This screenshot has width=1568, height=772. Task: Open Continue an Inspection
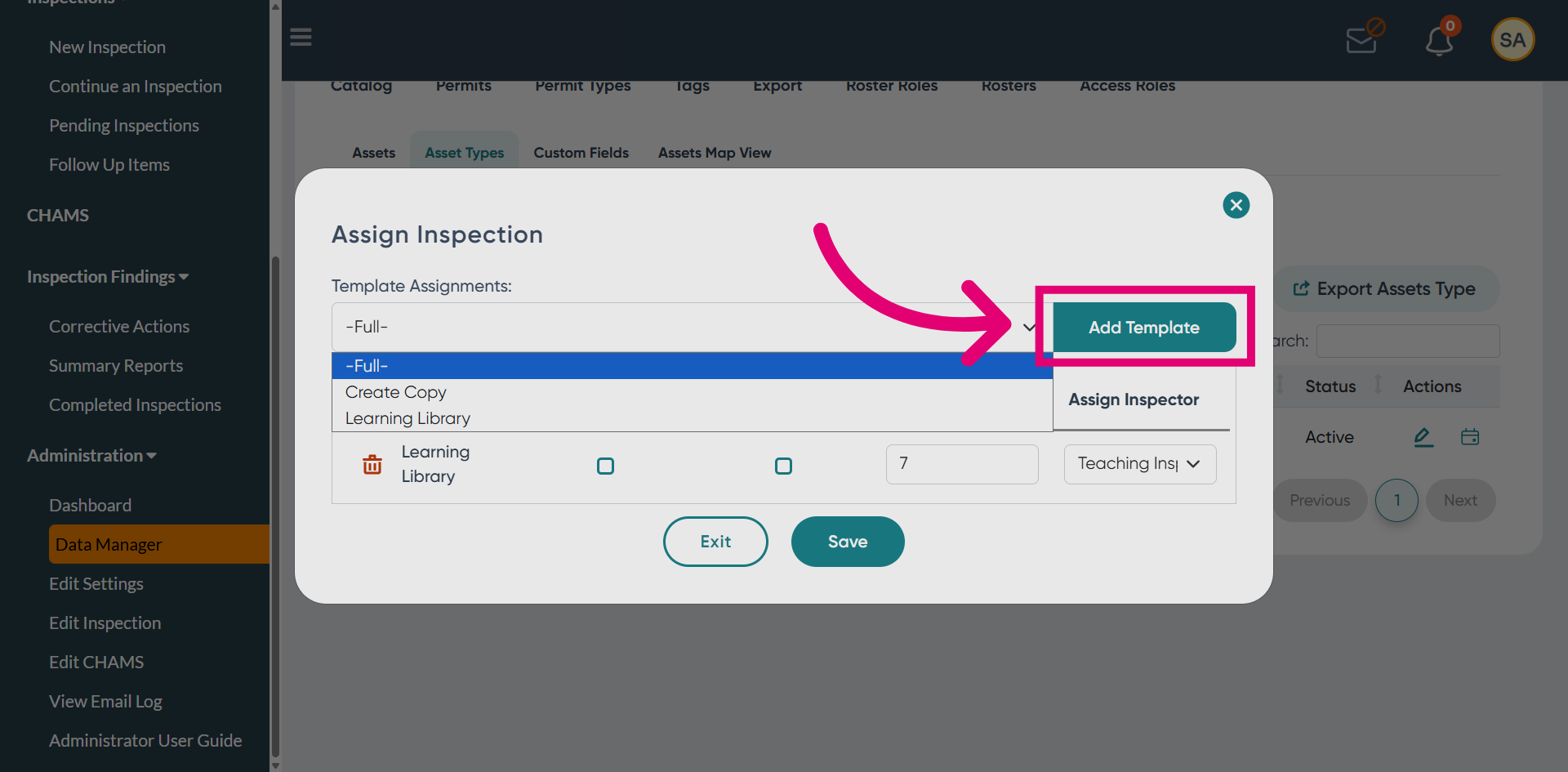136,87
